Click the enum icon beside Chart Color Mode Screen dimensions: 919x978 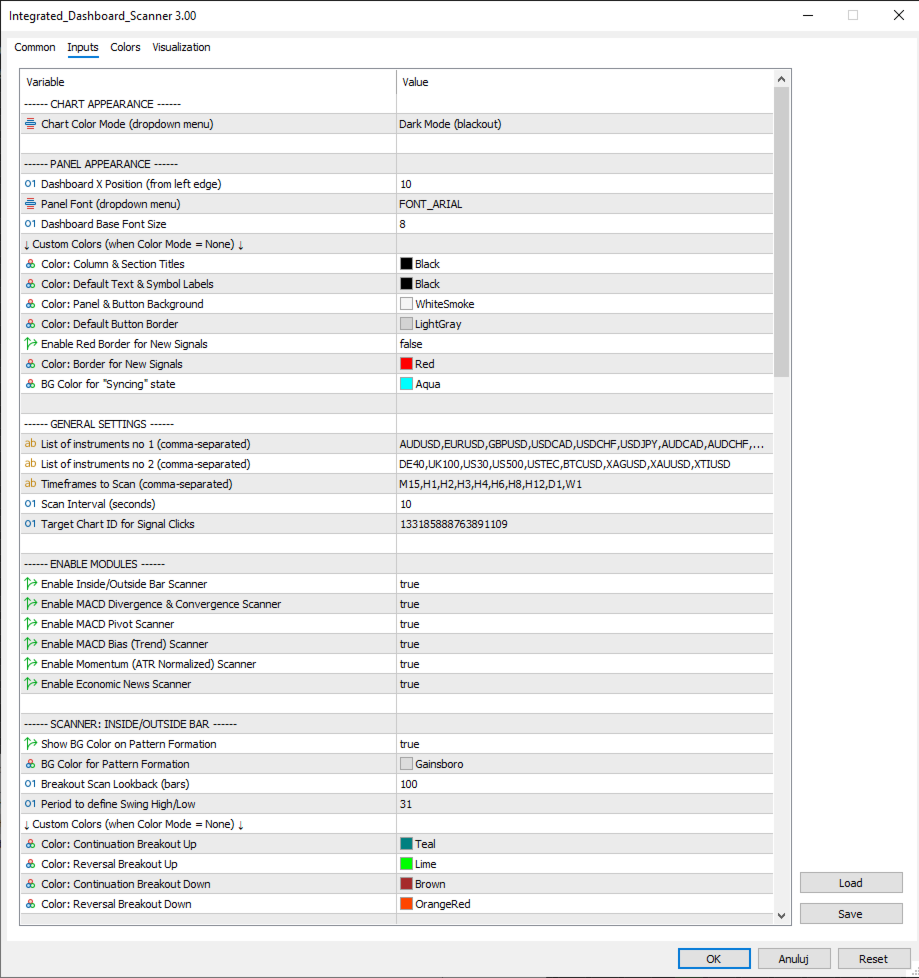coord(30,123)
